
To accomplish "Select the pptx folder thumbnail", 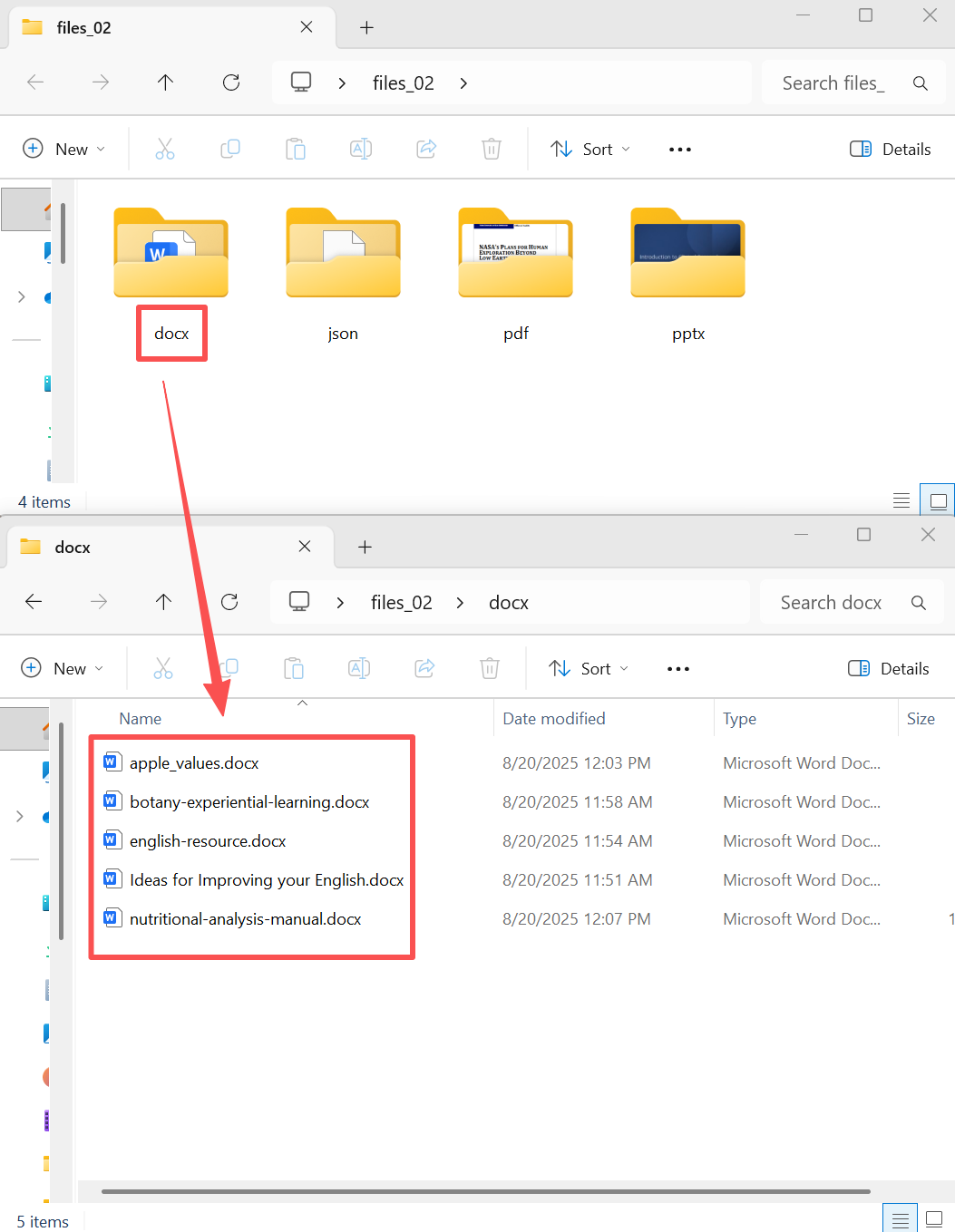I will click(687, 254).
